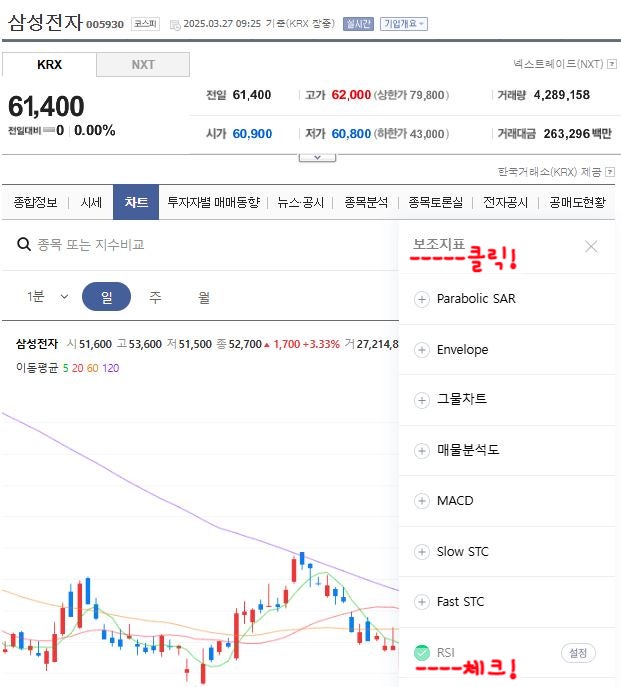Image resolution: width=621 pixels, height=687 pixels.
Task: Close the 보조지표 panel with X
Action: pos(591,246)
